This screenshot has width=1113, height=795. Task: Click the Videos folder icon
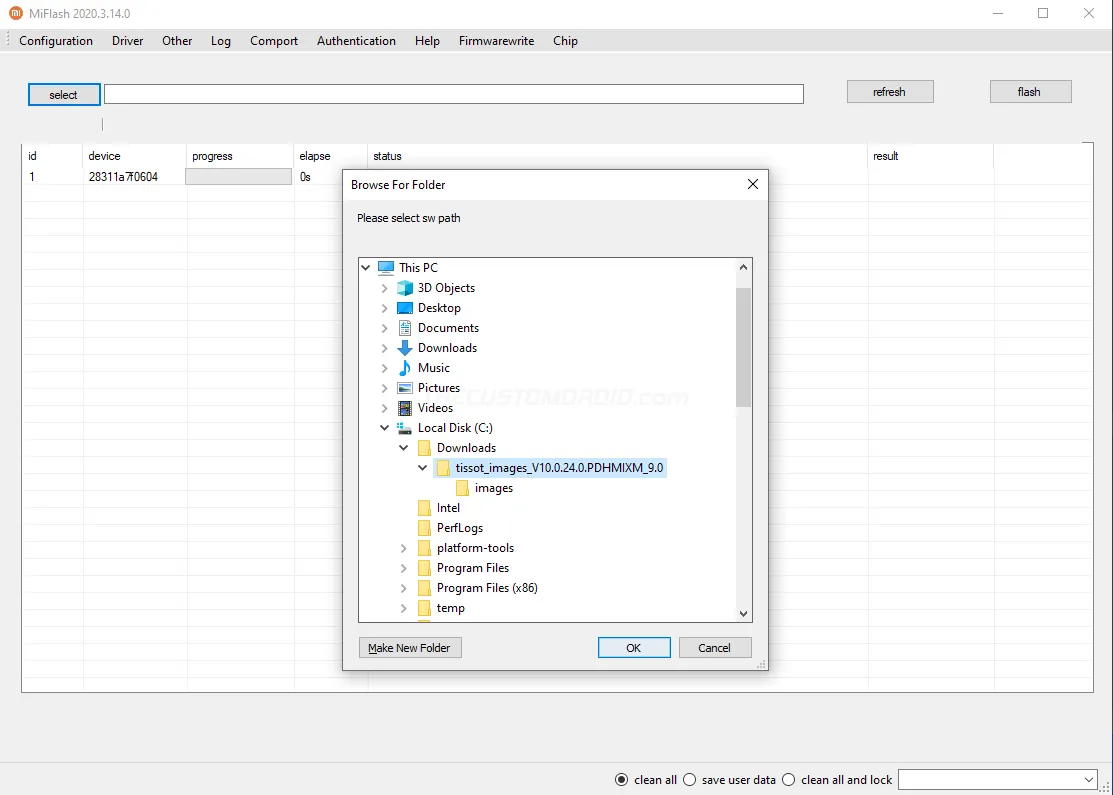[404, 407]
